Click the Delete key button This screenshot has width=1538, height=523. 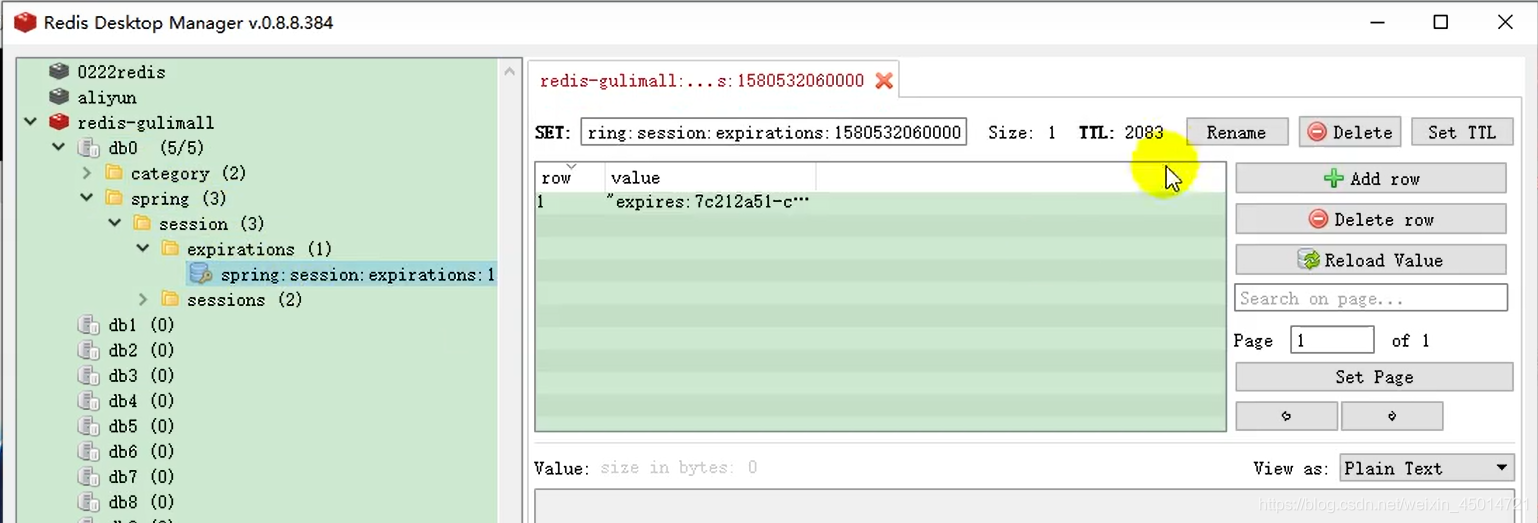point(1350,132)
